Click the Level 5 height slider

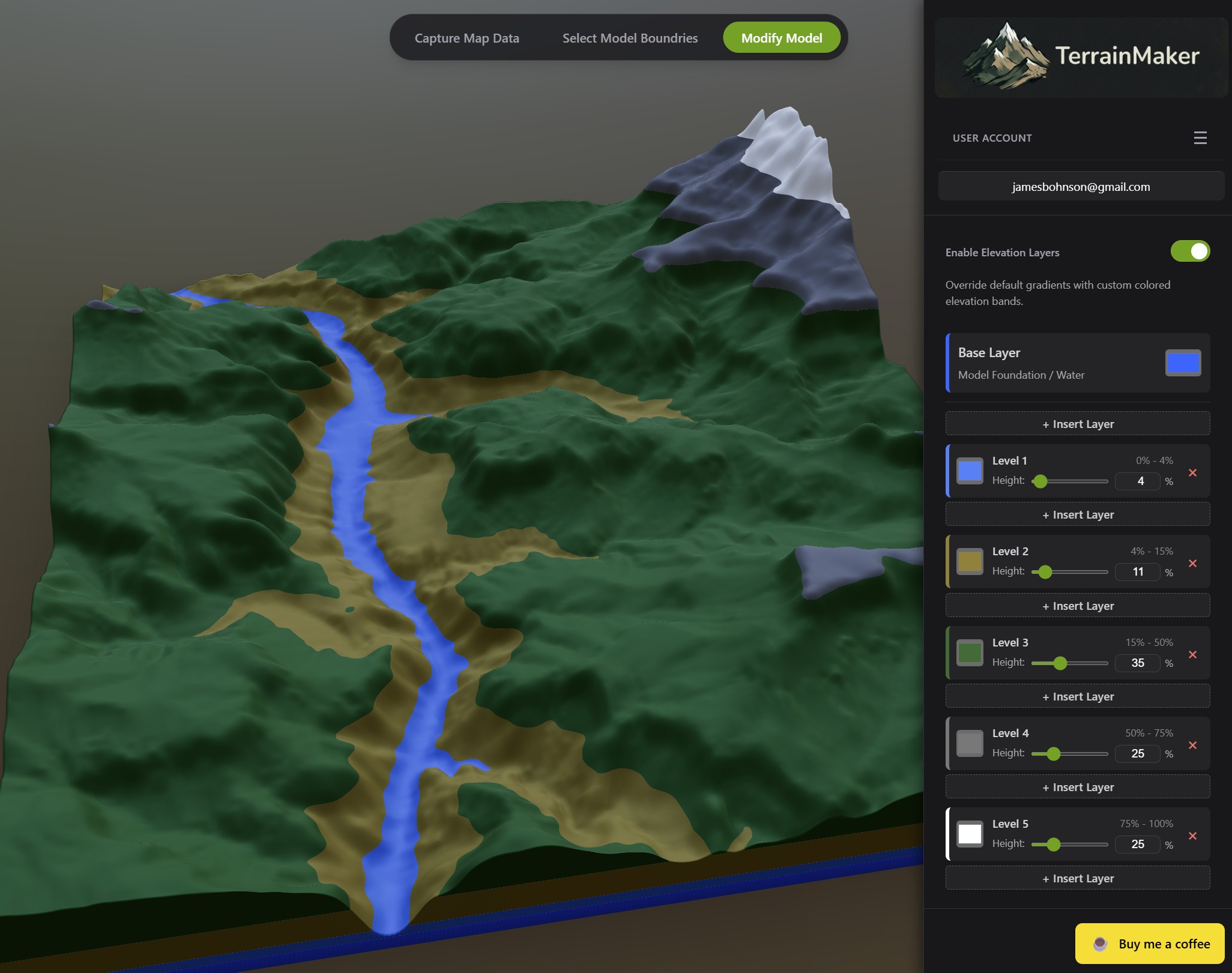1069,845
